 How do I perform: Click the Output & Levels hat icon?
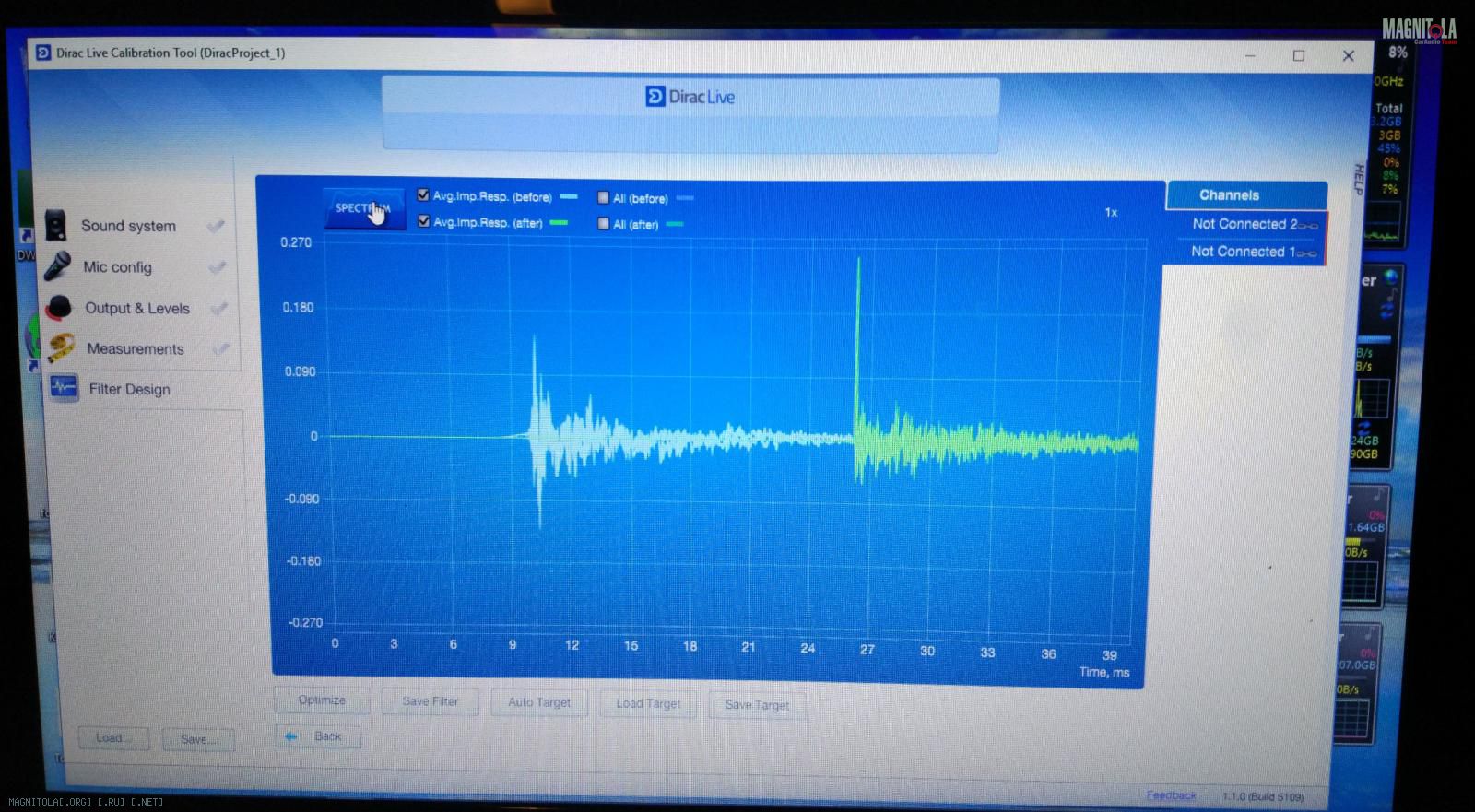coord(59,307)
